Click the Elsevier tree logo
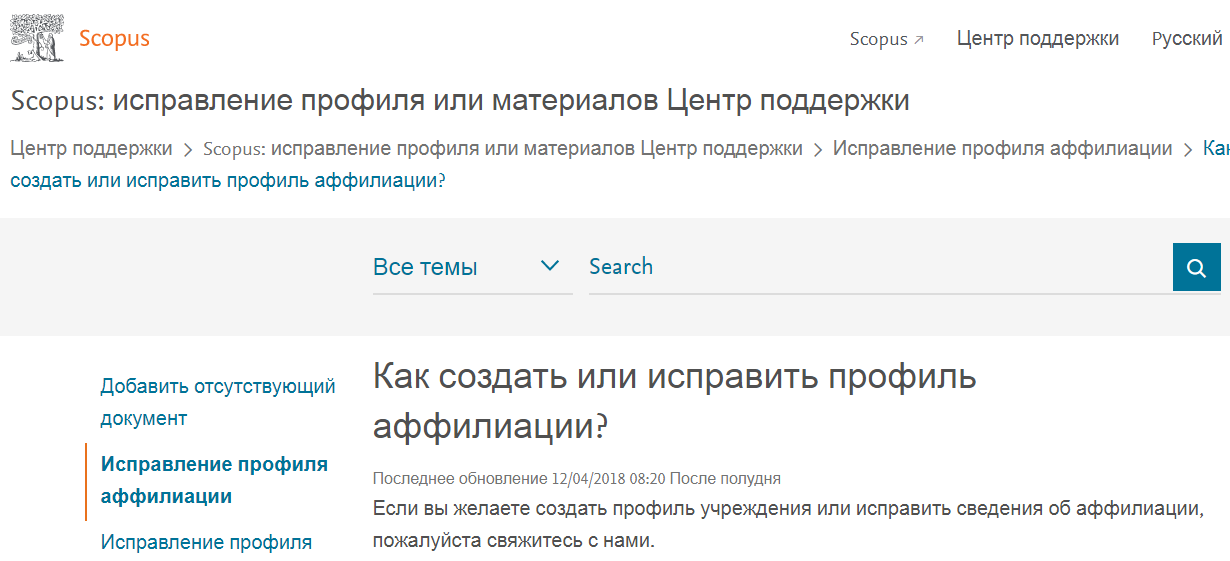The width and height of the screenshot is (1230, 561). (36, 39)
